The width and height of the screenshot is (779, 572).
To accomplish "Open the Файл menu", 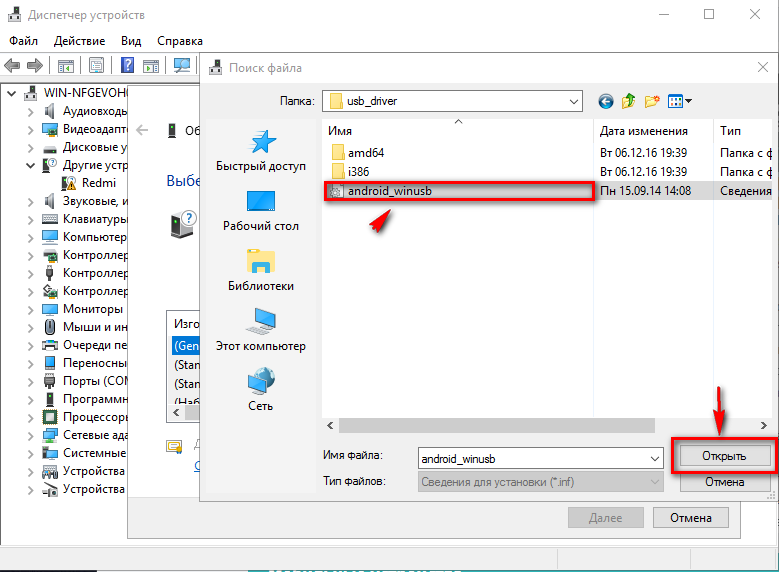I will (23, 41).
